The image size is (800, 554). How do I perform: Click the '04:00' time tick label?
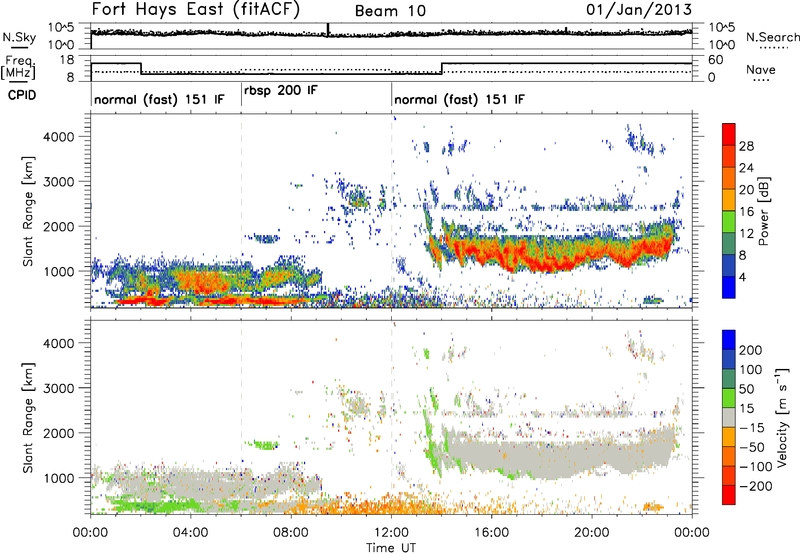[191, 533]
